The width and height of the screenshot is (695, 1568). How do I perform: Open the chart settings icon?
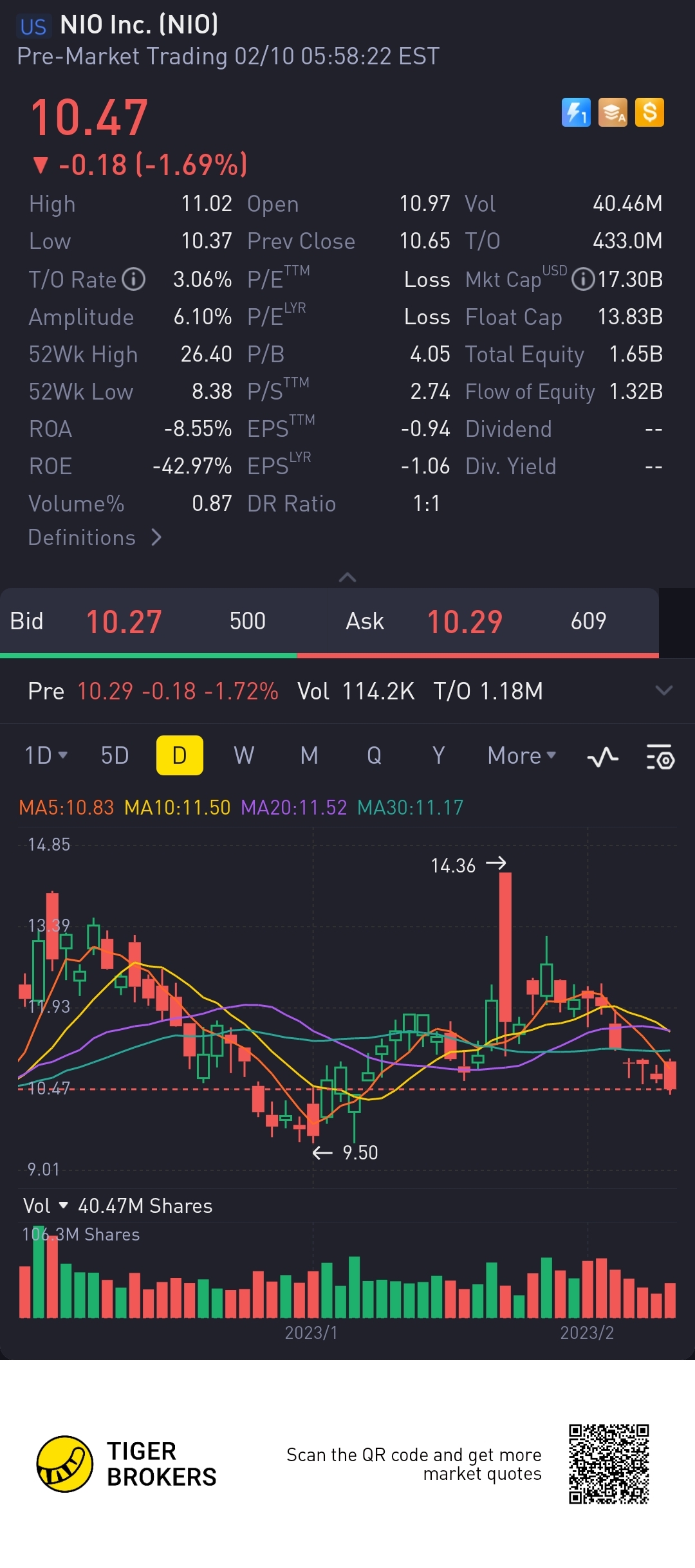click(660, 757)
